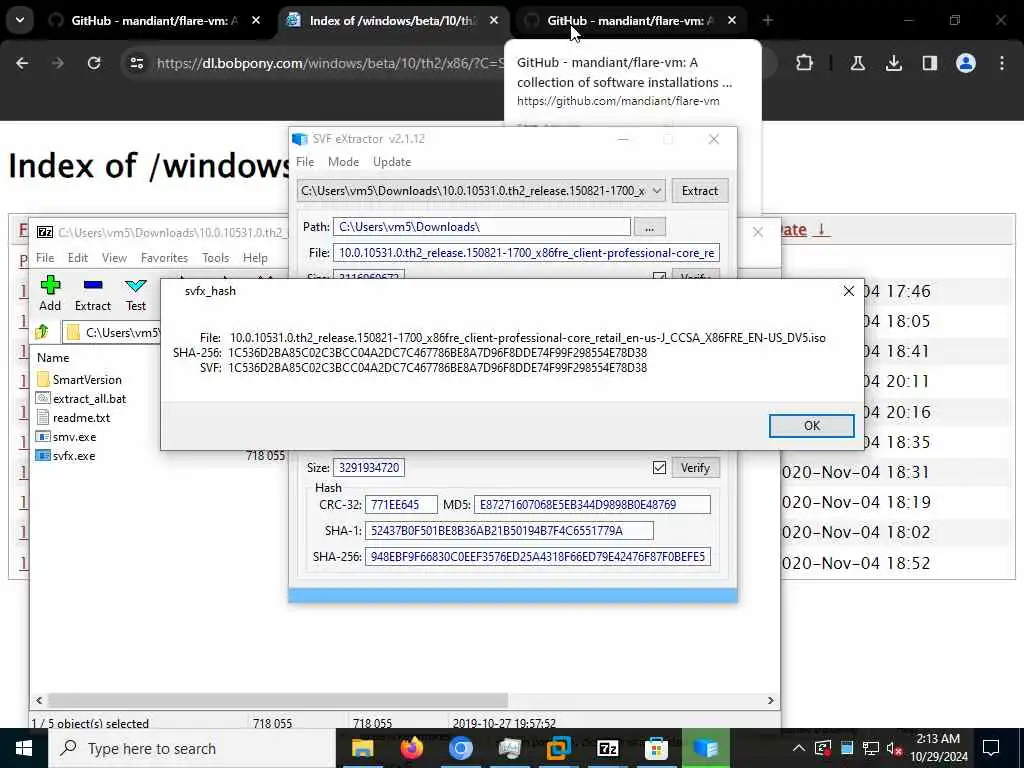Open a new browser tab
This screenshot has height=768, width=1024.
coord(767,21)
